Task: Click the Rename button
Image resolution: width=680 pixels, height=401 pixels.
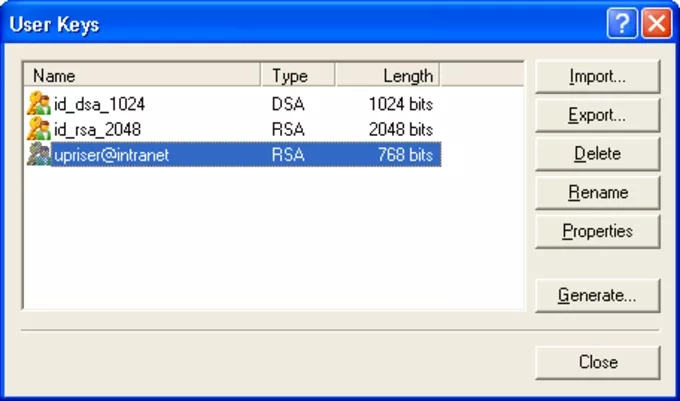Action: [x=597, y=192]
